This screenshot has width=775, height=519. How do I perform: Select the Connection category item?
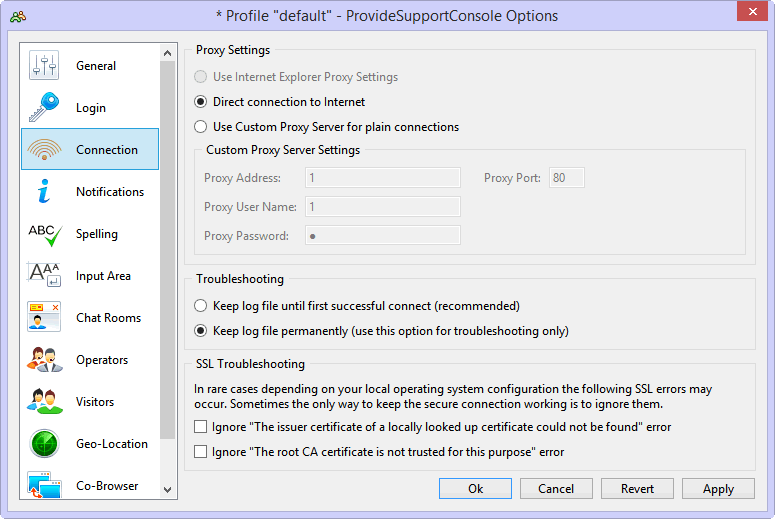point(90,149)
